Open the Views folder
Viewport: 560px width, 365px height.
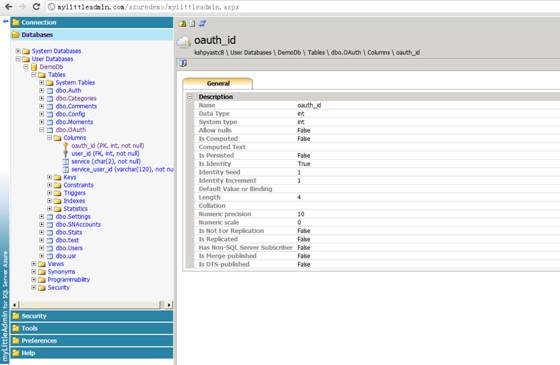(x=56, y=264)
